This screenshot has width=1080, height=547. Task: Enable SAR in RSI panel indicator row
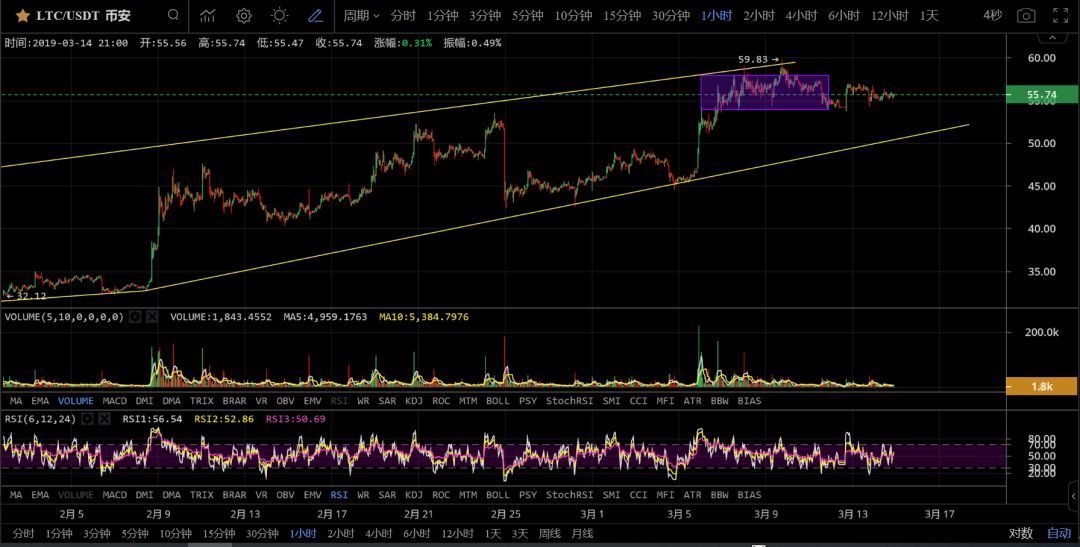387,495
